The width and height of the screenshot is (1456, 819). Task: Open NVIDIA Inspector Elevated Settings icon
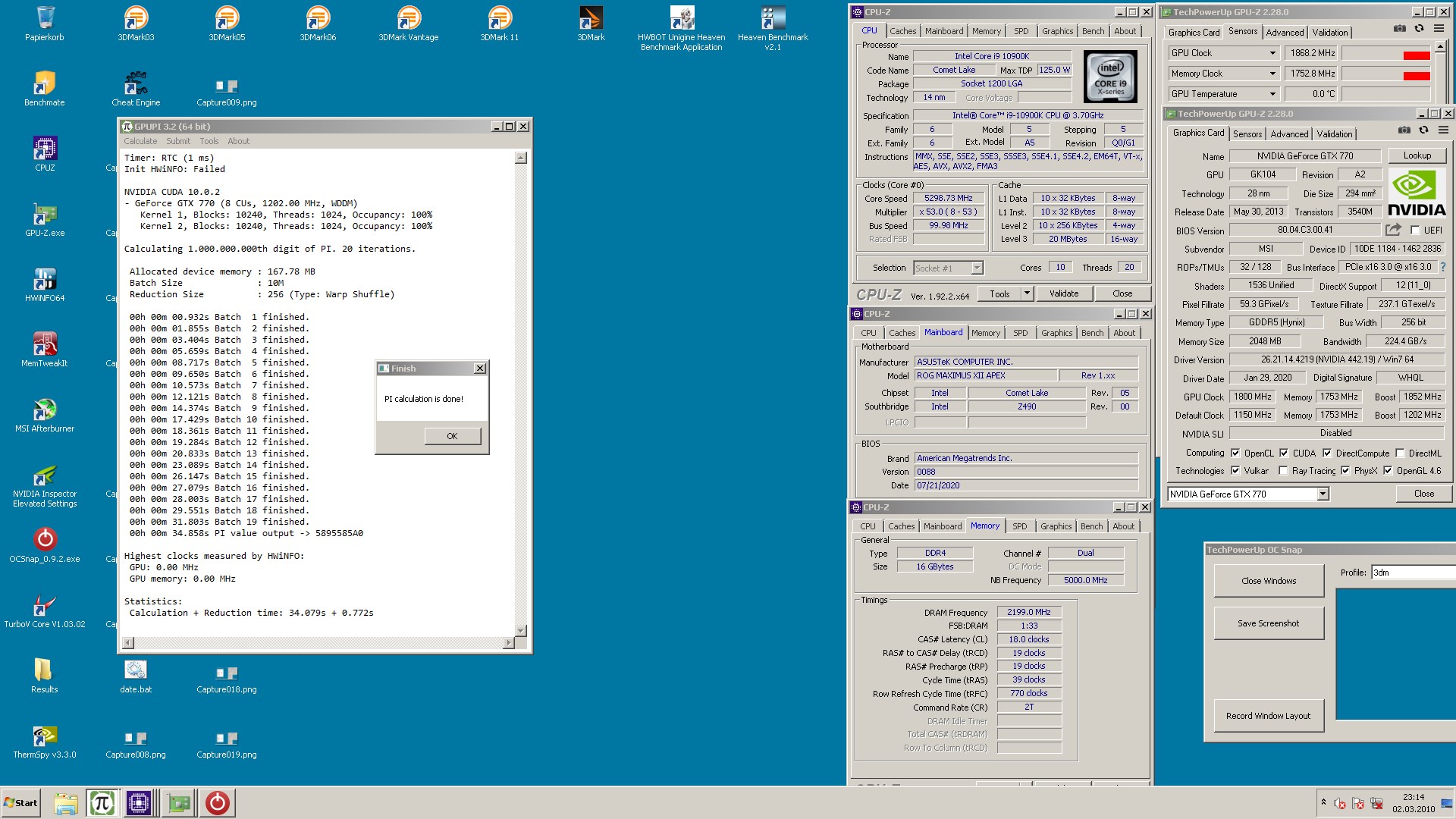pos(45,485)
